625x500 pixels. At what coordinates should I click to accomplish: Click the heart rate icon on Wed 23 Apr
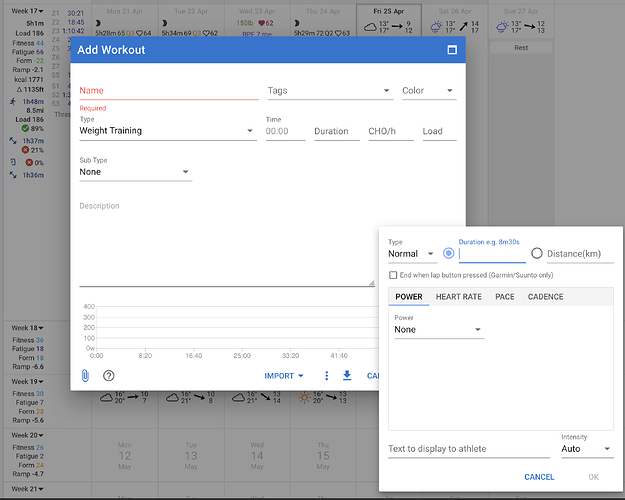(261, 23)
